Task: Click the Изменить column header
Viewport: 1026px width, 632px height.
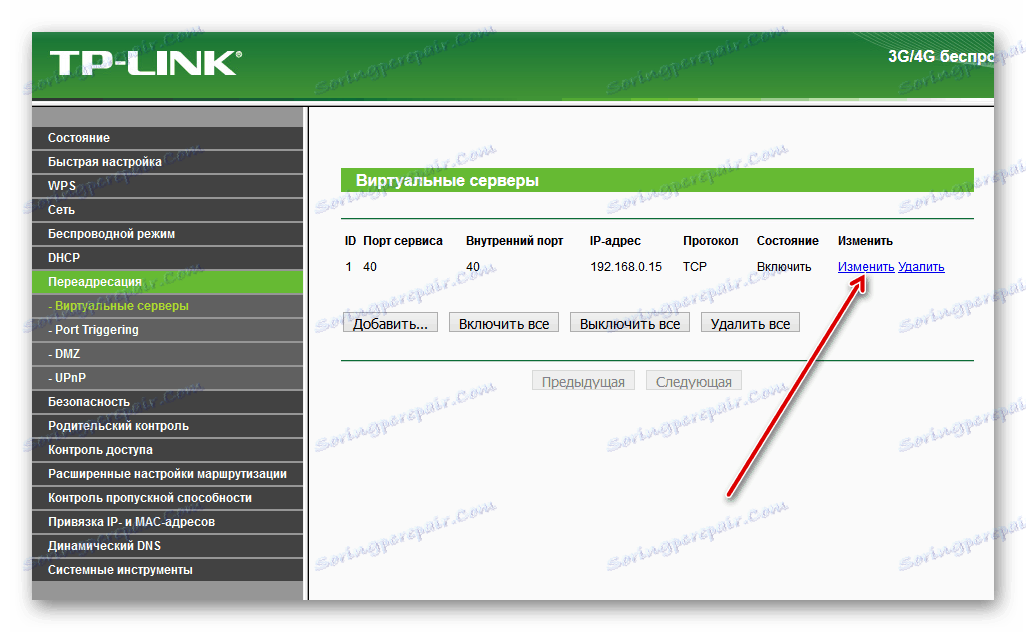Action: 865,241
